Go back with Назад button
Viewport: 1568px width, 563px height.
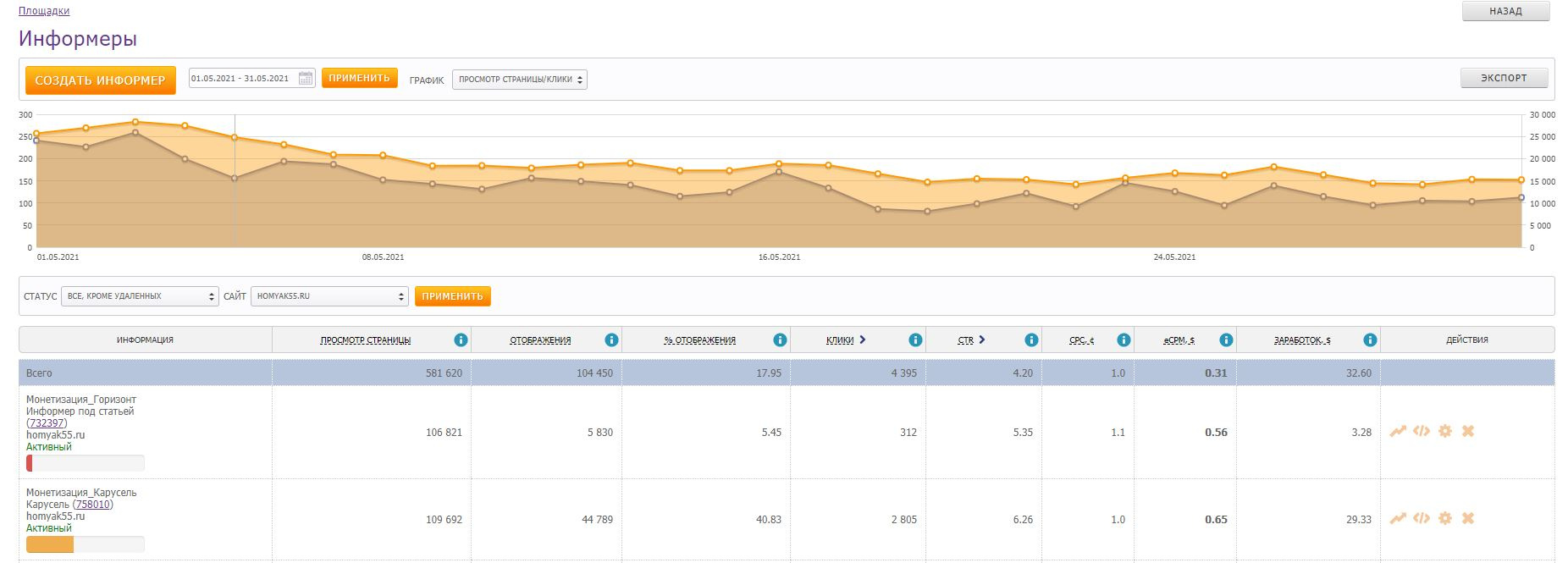pos(1505,11)
